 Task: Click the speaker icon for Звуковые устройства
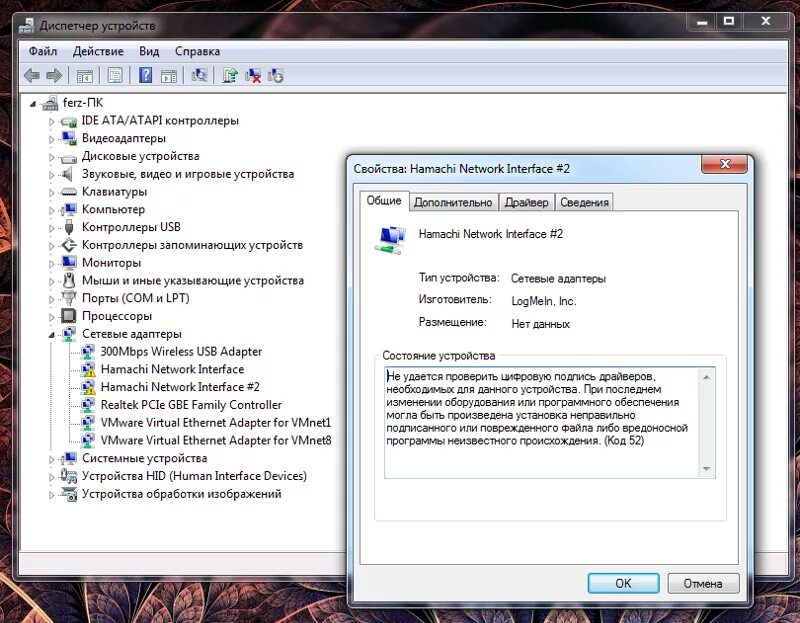tap(67, 174)
